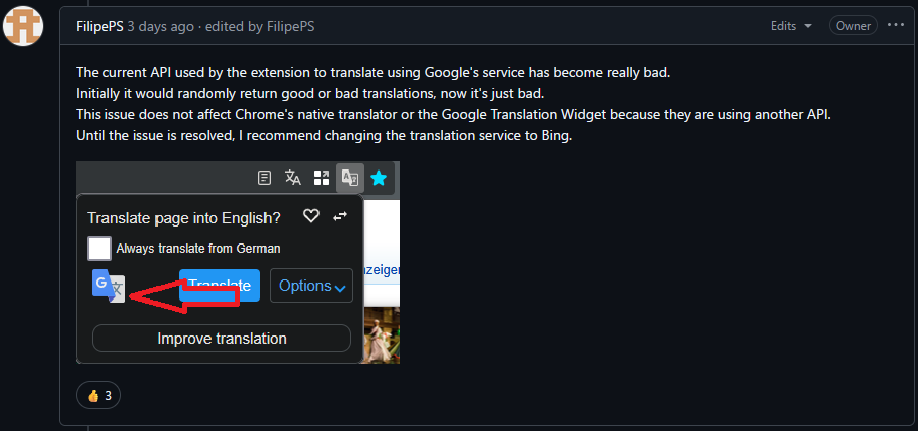Check Always translate from German box
This screenshot has height=431, width=918.
point(100,248)
